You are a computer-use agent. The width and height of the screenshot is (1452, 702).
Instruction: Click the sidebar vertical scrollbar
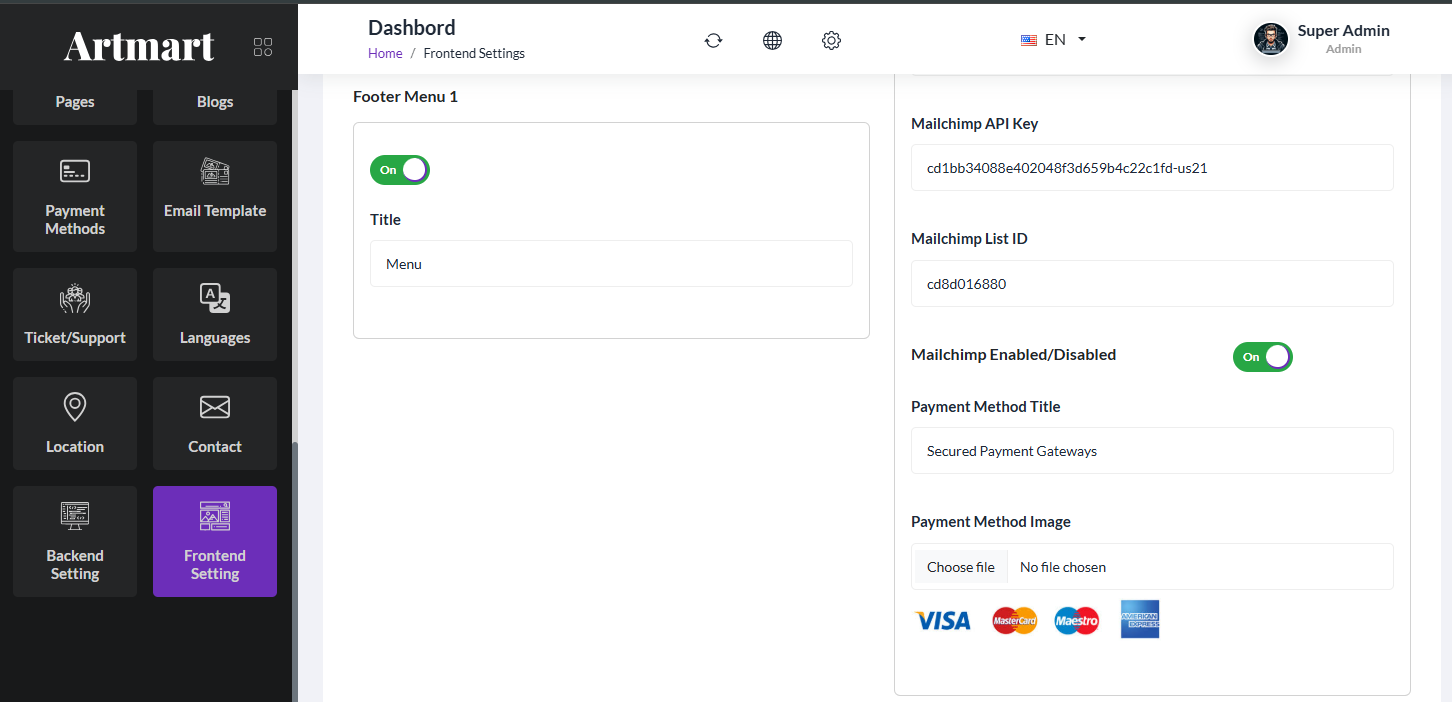(x=294, y=570)
